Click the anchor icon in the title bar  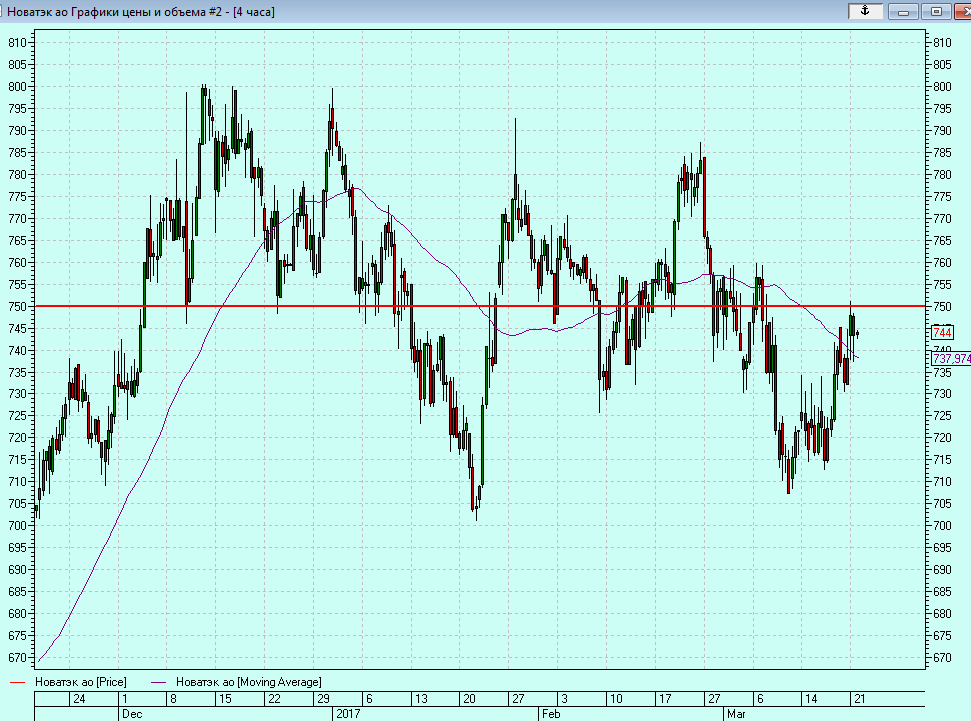[x=865, y=11]
